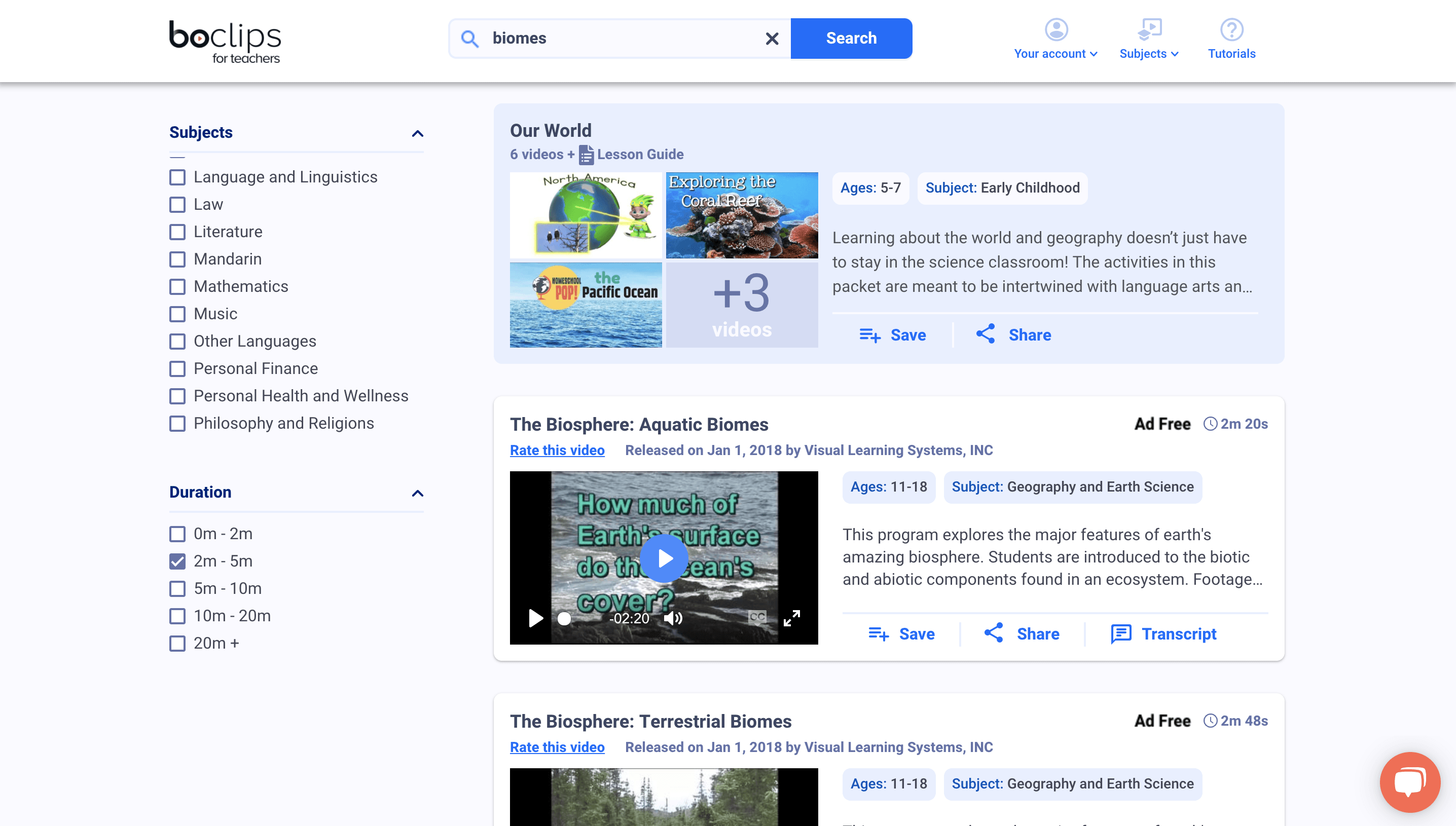Click Share icon on Aquatic Biomes card
This screenshot has width=1456, height=826.
click(994, 633)
